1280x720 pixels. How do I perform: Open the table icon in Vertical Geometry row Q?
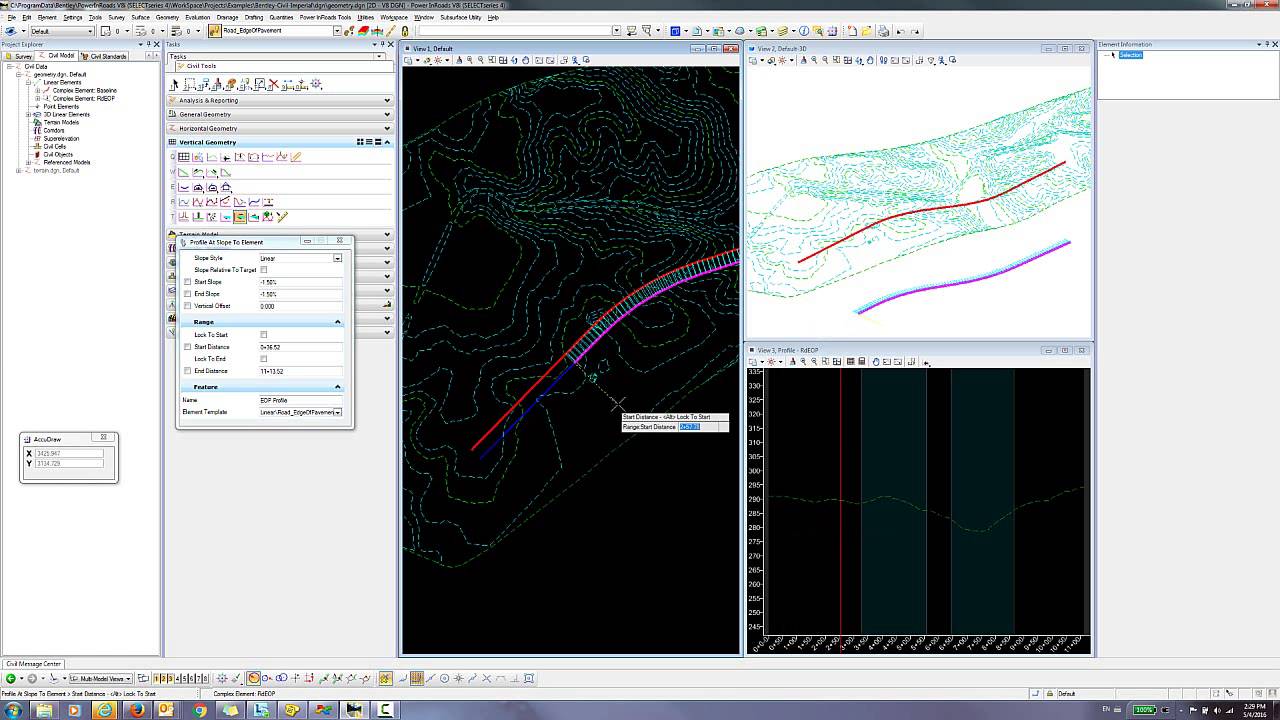[184, 157]
